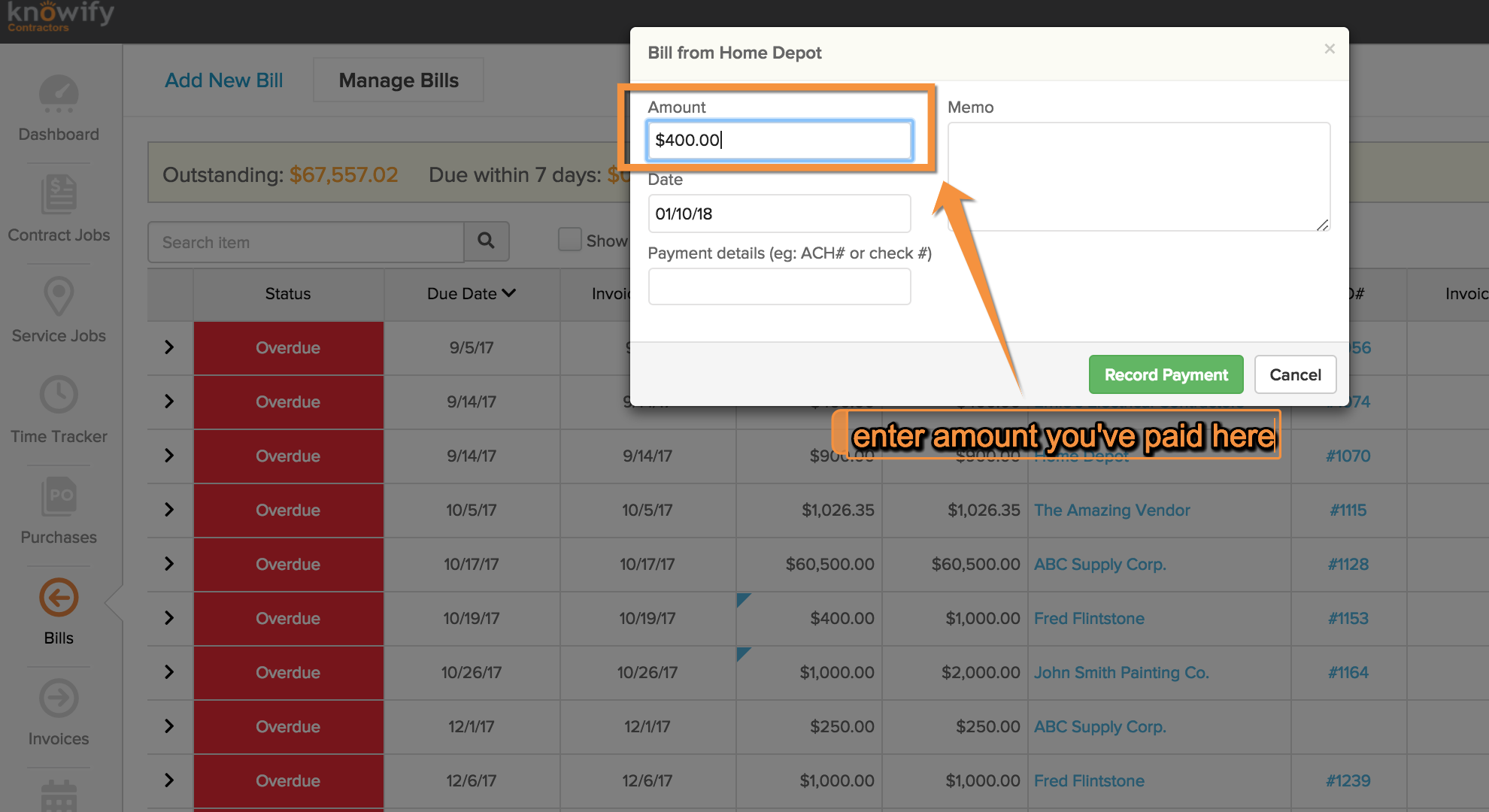Viewport: 1489px width, 812px height.
Task: Expand Fred Flintstone row due 12/6/17
Action: click(x=169, y=780)
